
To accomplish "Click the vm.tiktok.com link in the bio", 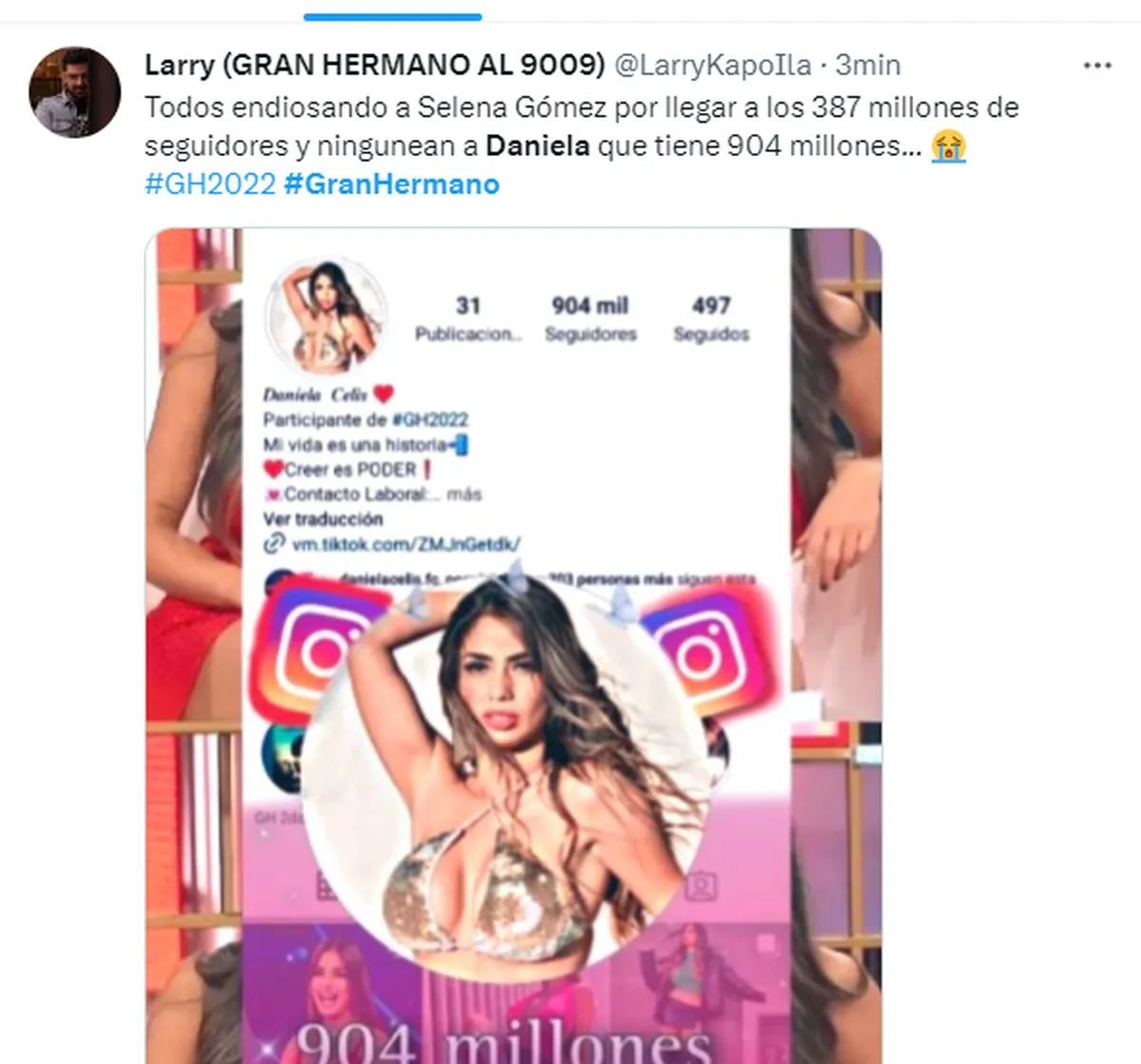I will click(x=406, y=544).
